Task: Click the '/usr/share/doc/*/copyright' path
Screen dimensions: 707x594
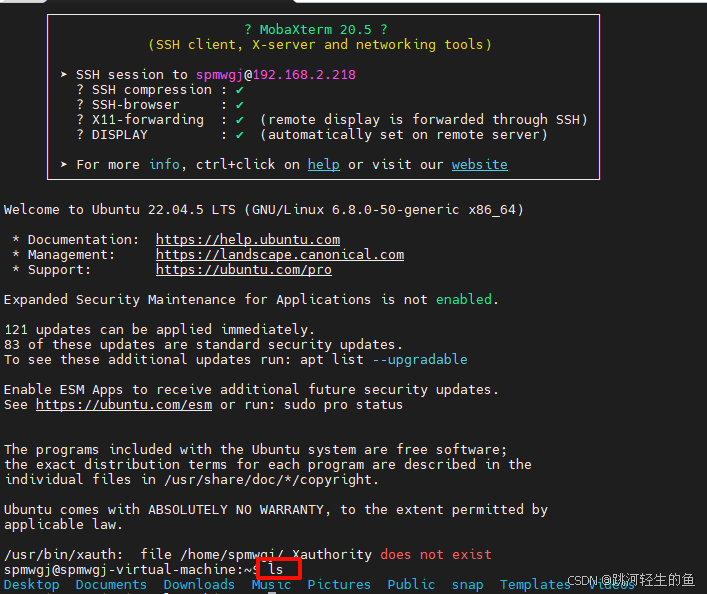Action: (269, 479)
